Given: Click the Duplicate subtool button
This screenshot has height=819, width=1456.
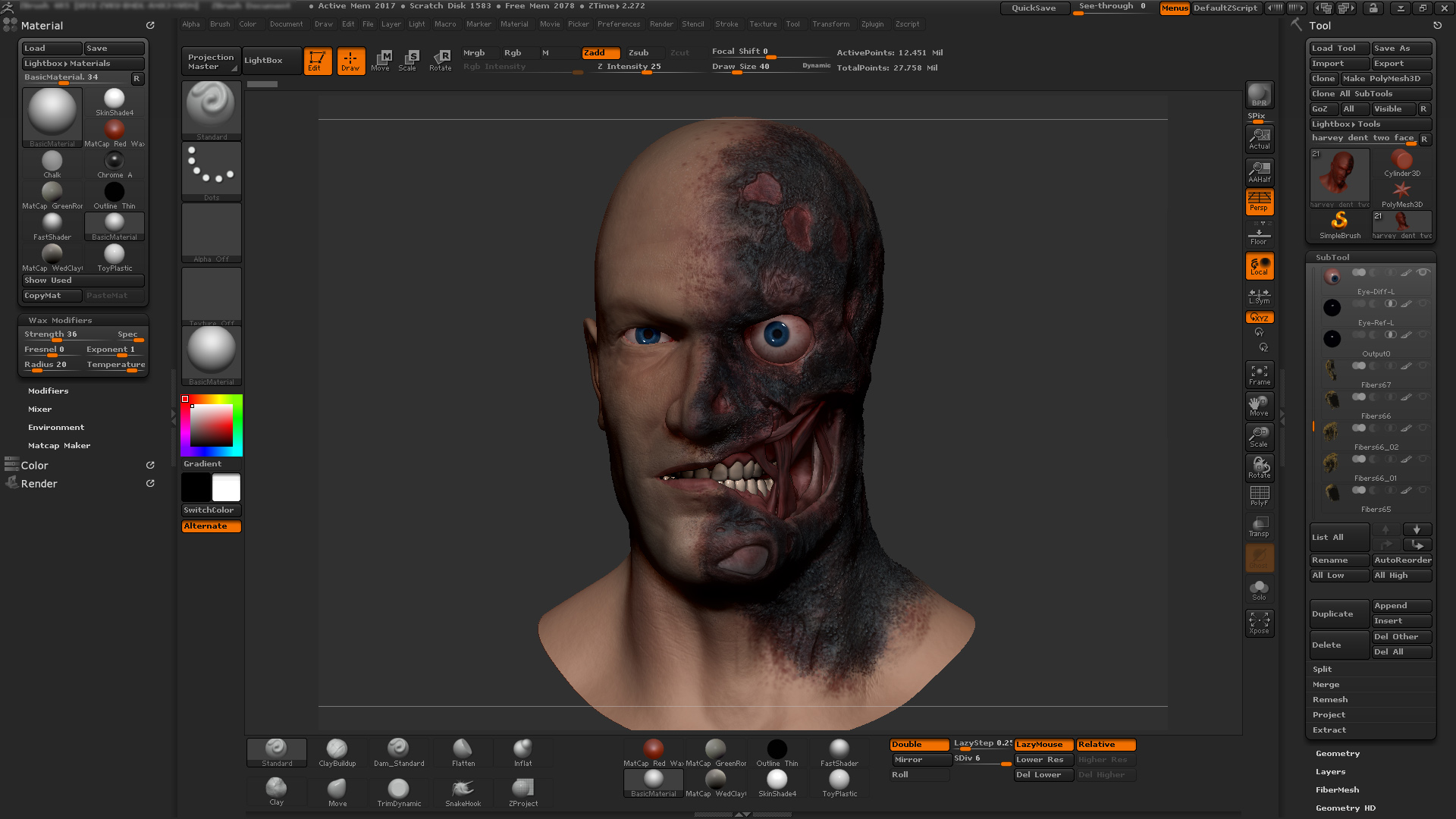Looking at the screenshot, I should click(x=1340, y=614).
